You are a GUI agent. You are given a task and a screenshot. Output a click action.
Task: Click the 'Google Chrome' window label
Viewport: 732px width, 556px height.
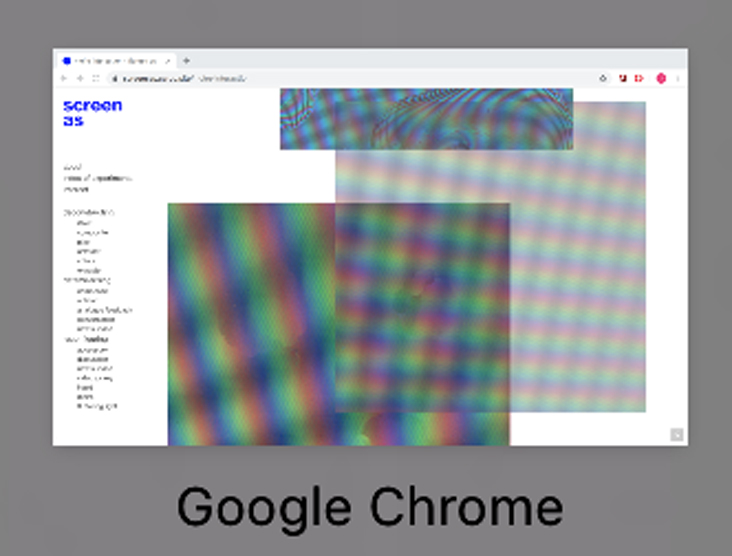pyautogui.click(x=370, y=508)
